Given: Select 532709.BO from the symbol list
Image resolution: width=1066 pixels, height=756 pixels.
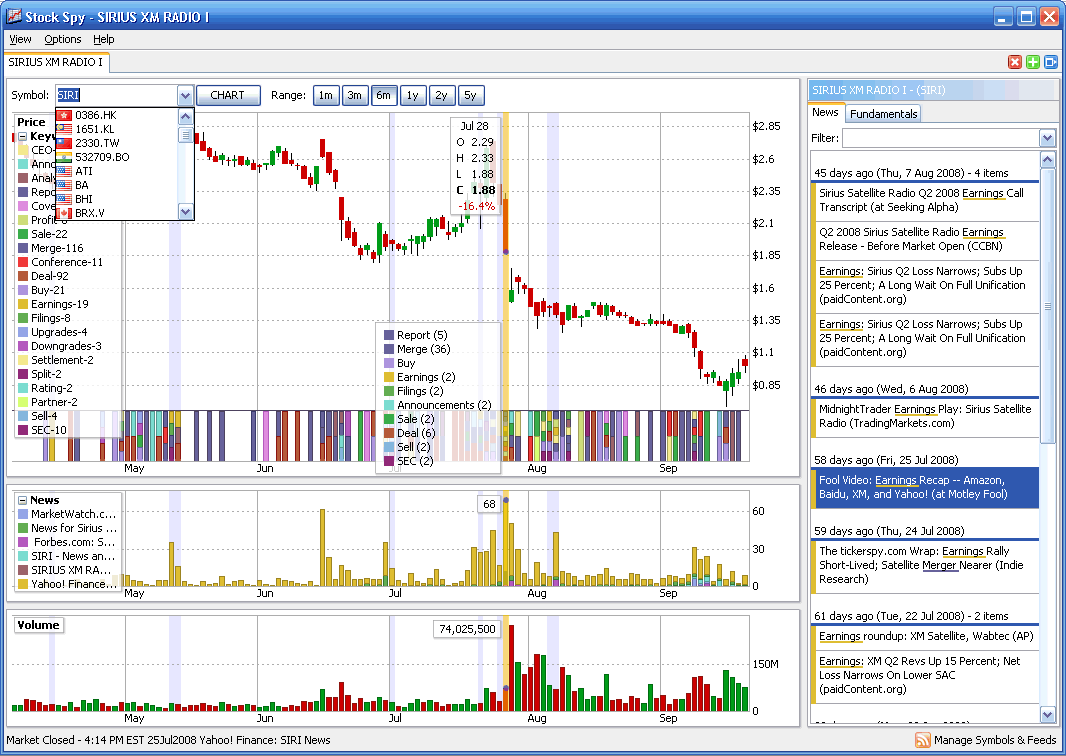Looking at the screenshot, I should coord(118,157).
